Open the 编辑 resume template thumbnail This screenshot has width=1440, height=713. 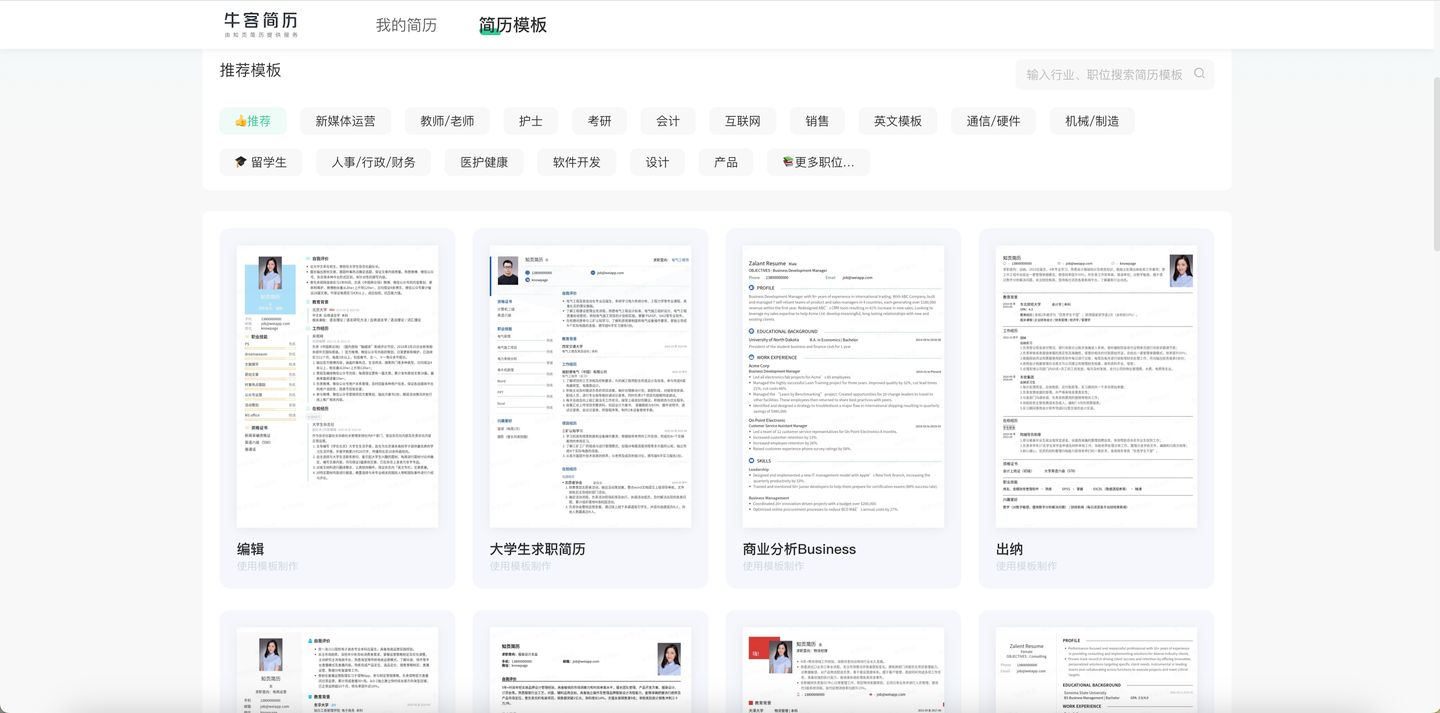click(x=337, y=386)
